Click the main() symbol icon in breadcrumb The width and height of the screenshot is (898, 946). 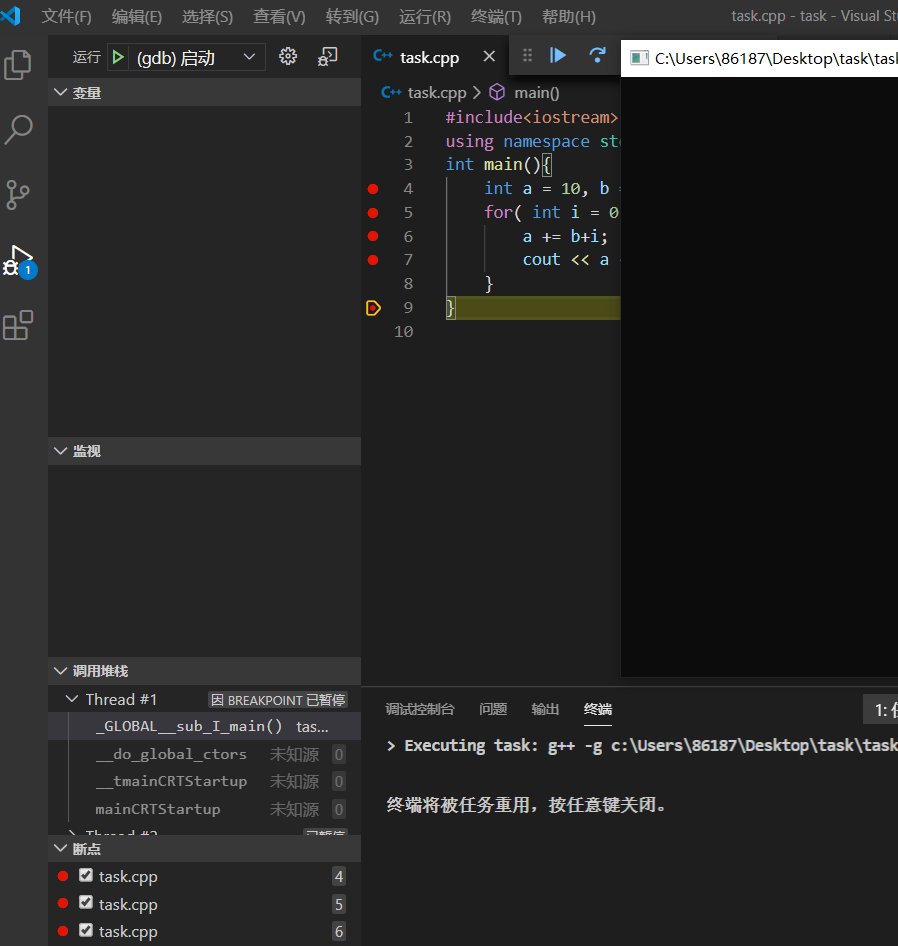pyautogui.click(x=497, y=92)
